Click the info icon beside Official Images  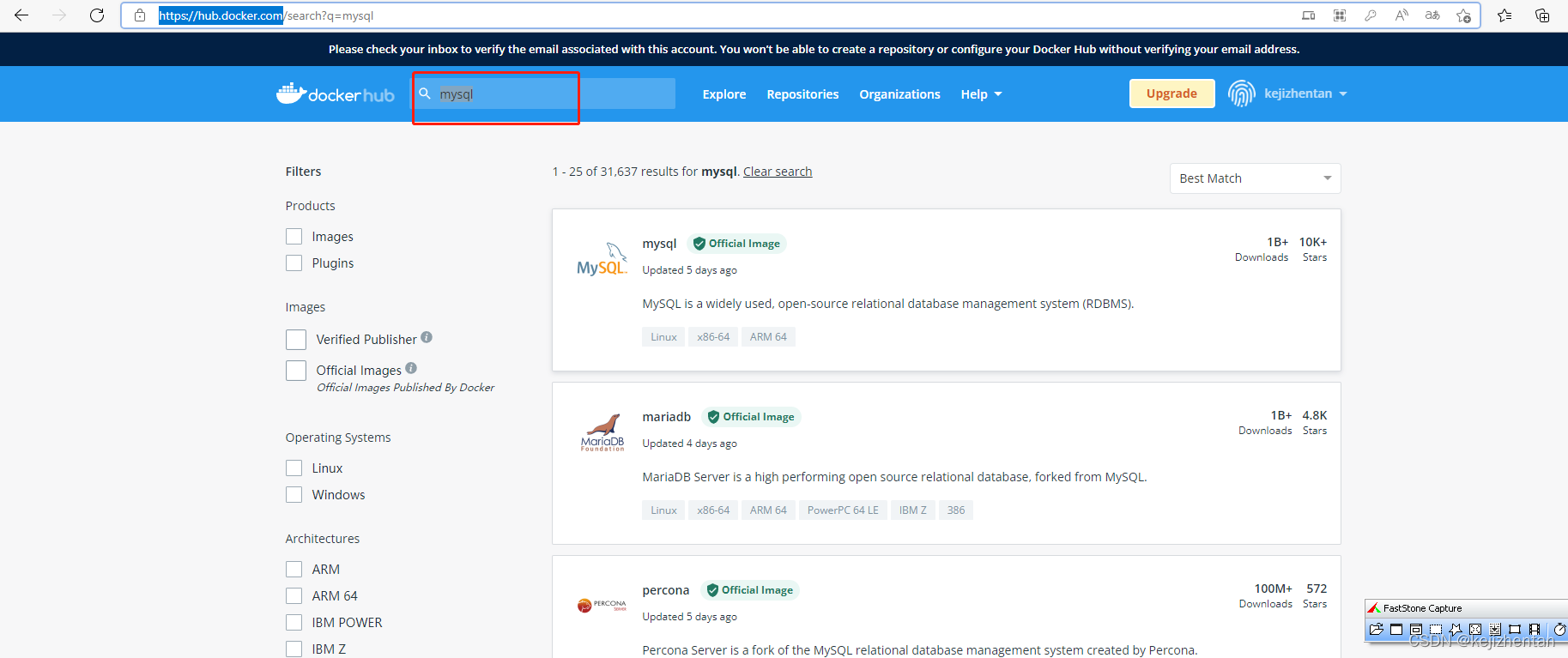pos(411,368)
